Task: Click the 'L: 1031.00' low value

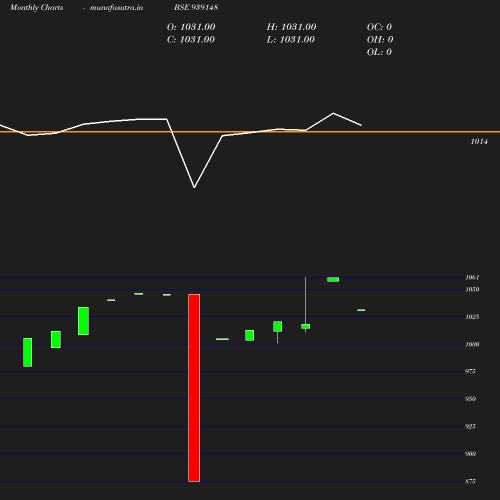Action: tap(291, 39)
